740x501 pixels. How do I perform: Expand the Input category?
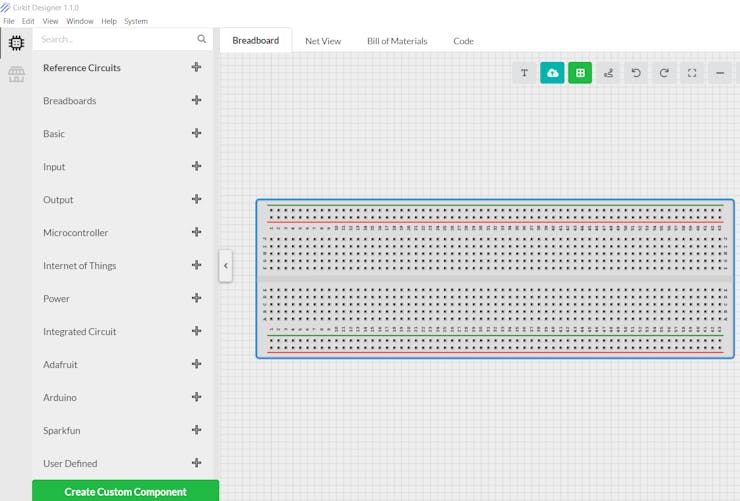pyautogui.click(x=197, y=166)
